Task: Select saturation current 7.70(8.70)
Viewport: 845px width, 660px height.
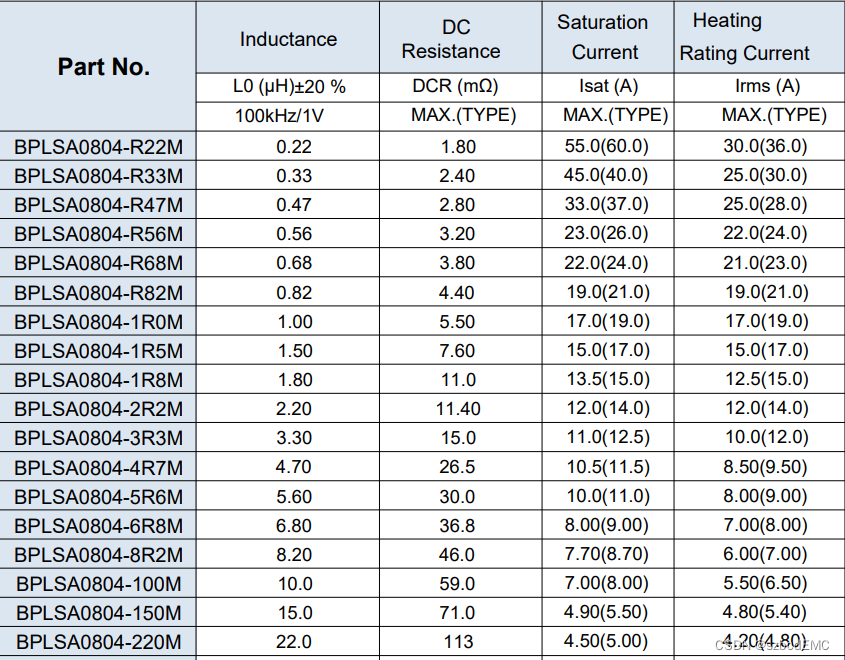Action: [606, 554]
